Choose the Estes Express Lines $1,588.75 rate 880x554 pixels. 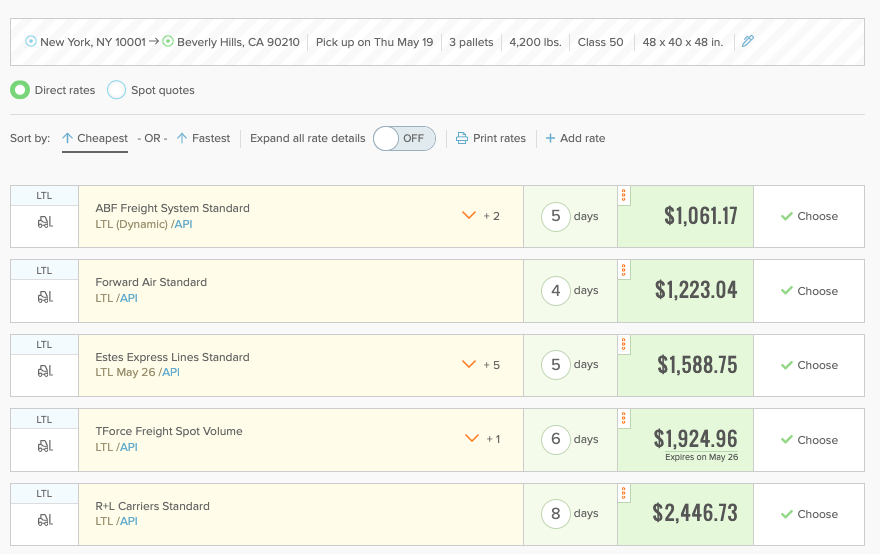[x=809, y=365]
